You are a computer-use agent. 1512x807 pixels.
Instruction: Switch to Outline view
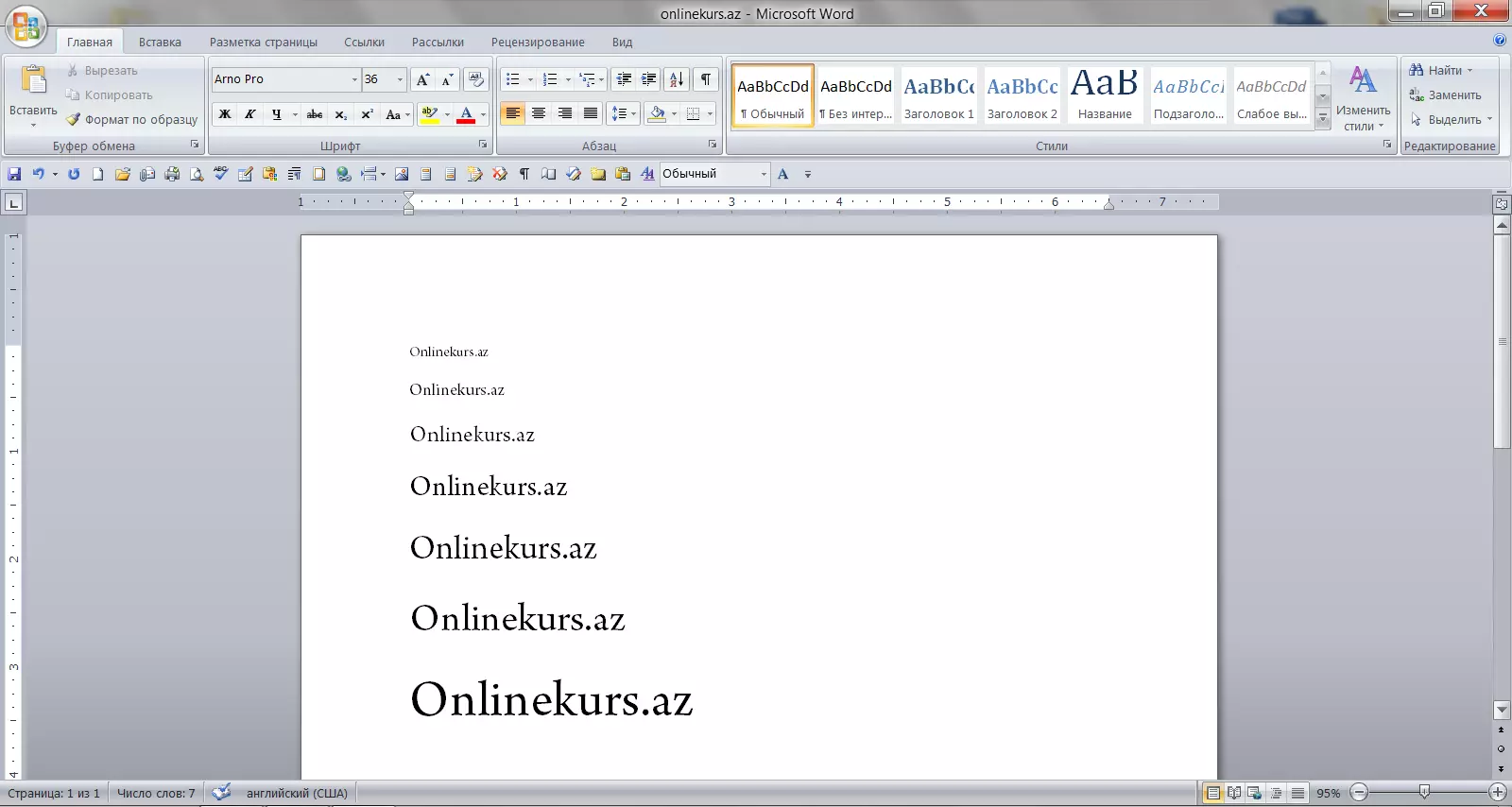click(x=1277, y=793)
